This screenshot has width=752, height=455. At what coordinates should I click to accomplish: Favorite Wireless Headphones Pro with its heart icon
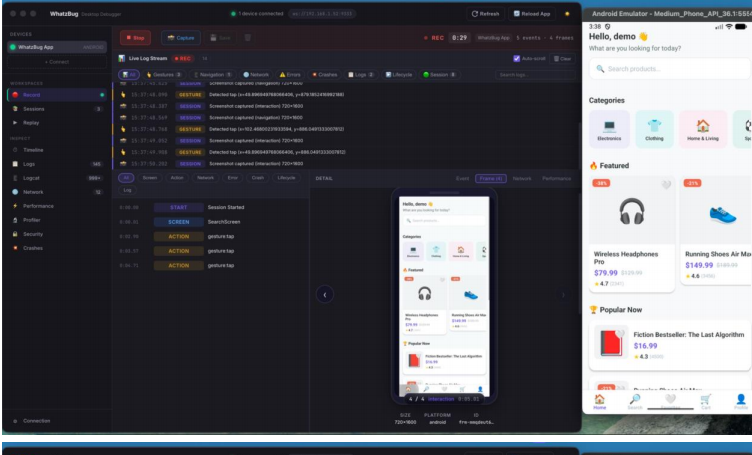coord(666,185)
